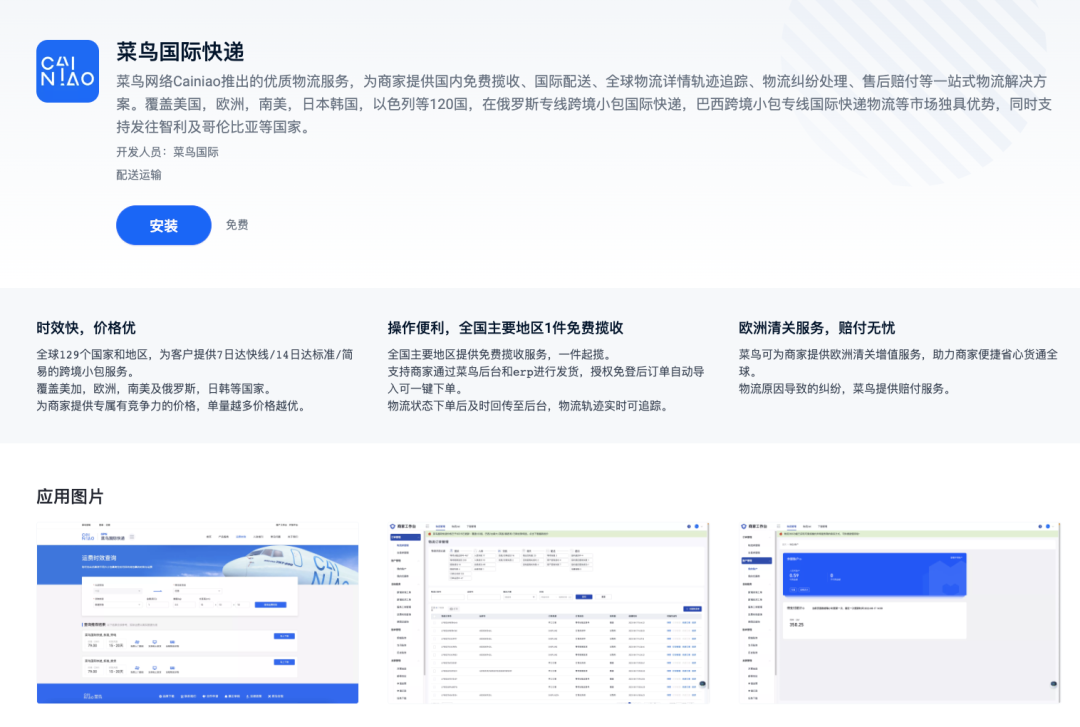
Task: Click text 菜鸟可为商家提供欧洲清关增值服务
Action: click(829, 354)
